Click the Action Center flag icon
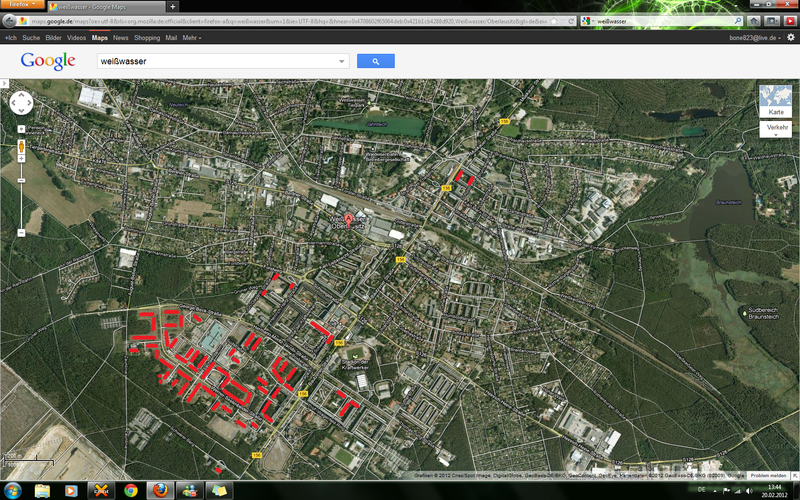800x500 pixels. click(727, 490)
